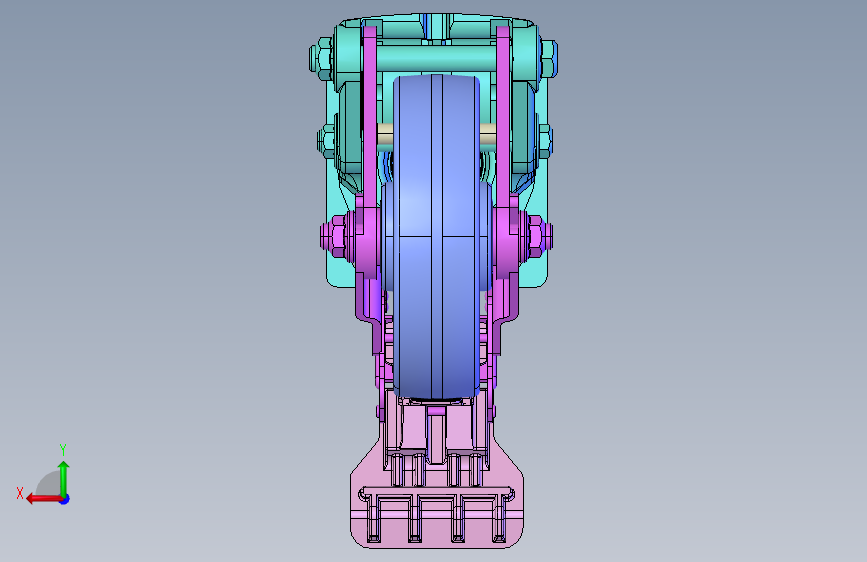This screenshot has height=562, width=867.
Task: Select the cyan hex bolt head at top right
Action: pyautogui.click(x=547, y=59)
